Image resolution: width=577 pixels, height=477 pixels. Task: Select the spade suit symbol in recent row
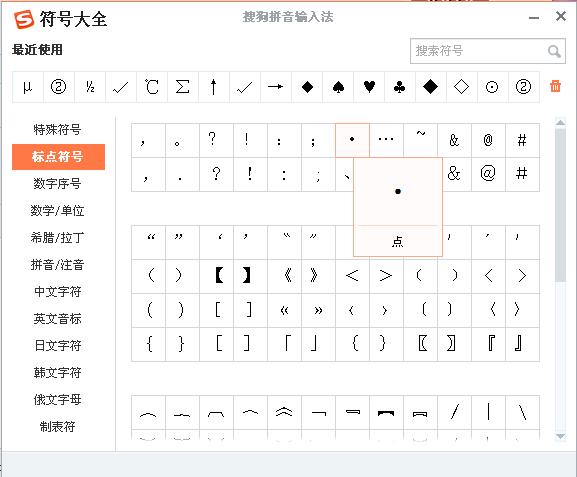point(338,87)
